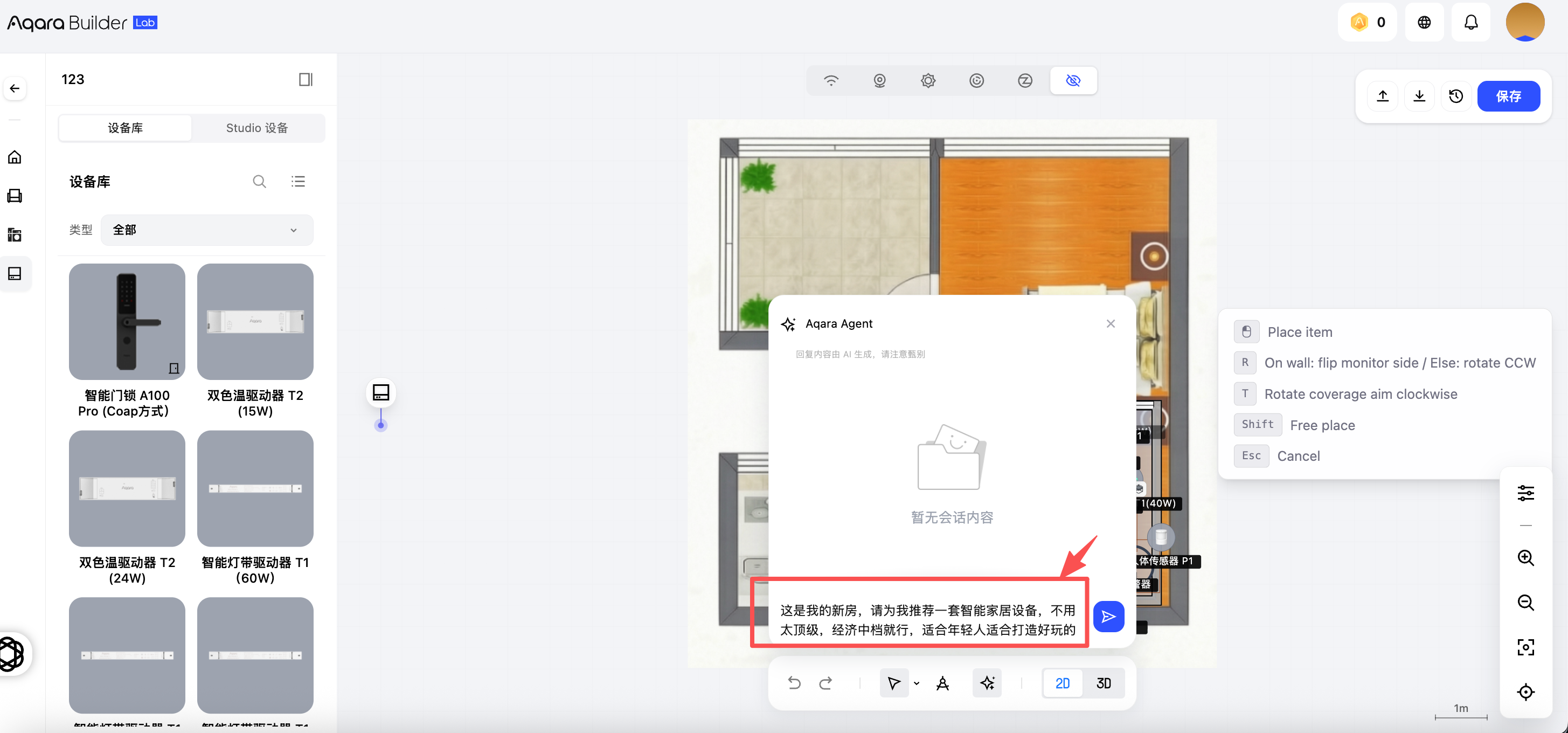The height and width of the screenshot is (733, 1568).
Task: Close the Aqara Agent dialog
Action: [x=1111, y=324]
